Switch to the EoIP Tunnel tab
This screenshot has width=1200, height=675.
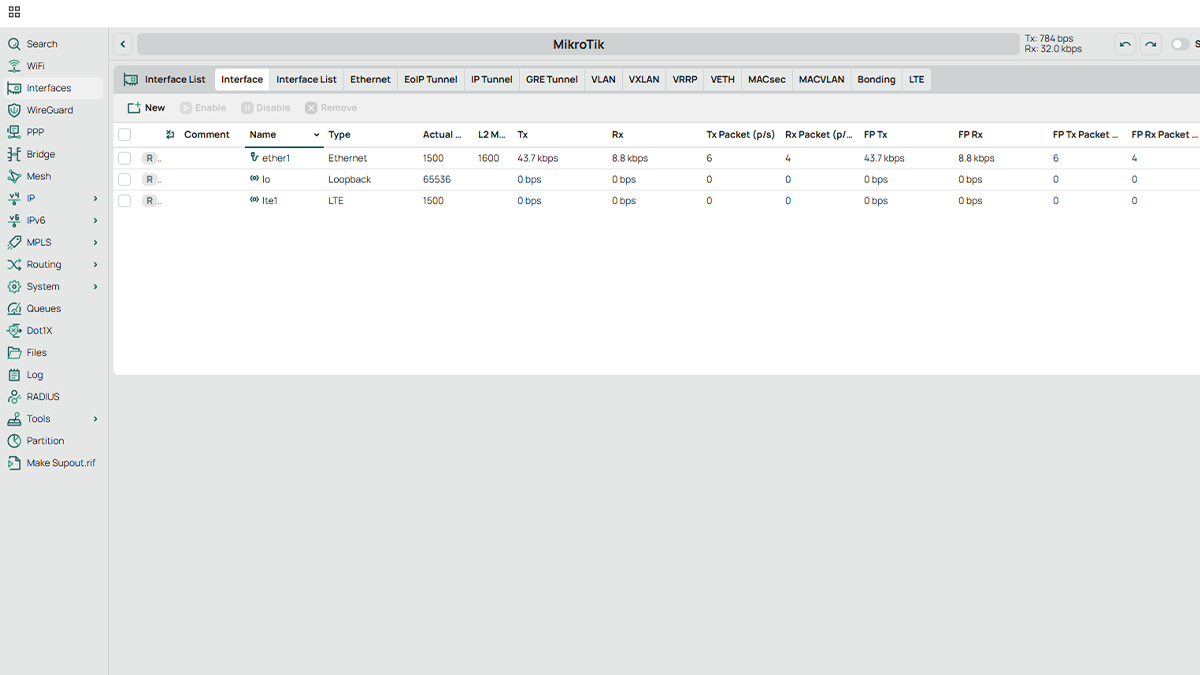[430, 80]
